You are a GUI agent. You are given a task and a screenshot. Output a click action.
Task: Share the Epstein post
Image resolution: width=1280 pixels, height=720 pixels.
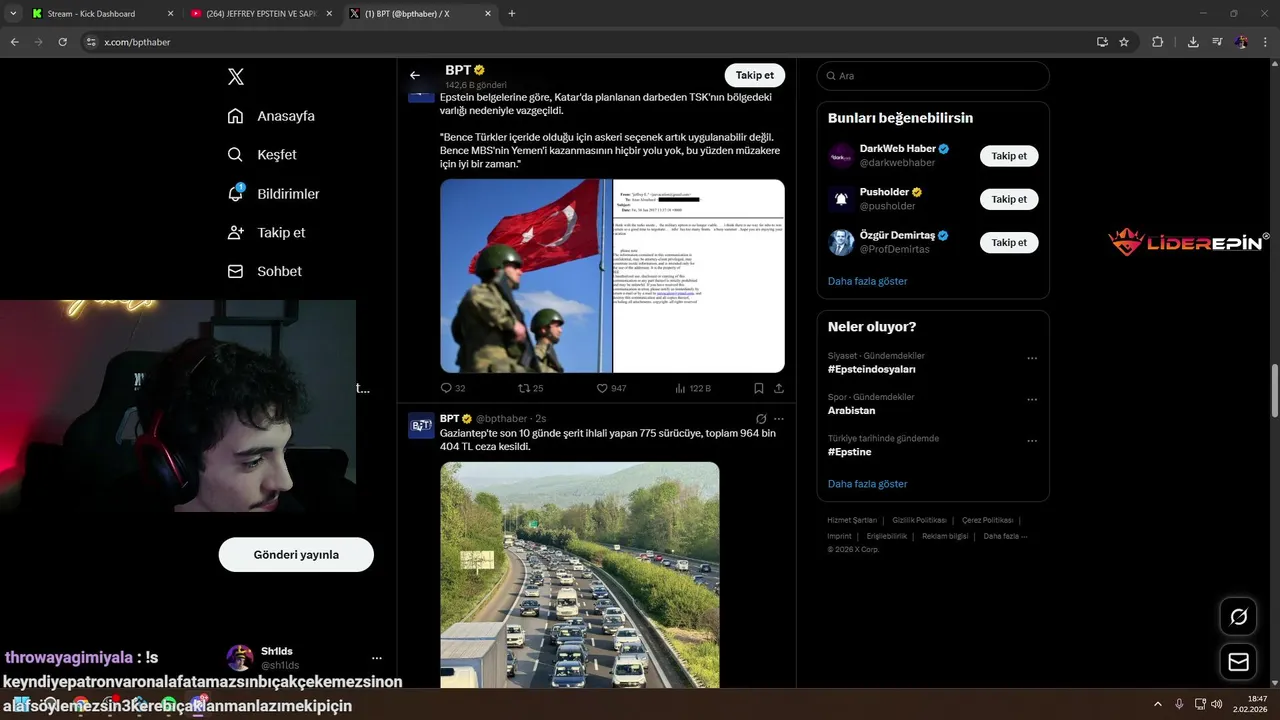(778, 388)
